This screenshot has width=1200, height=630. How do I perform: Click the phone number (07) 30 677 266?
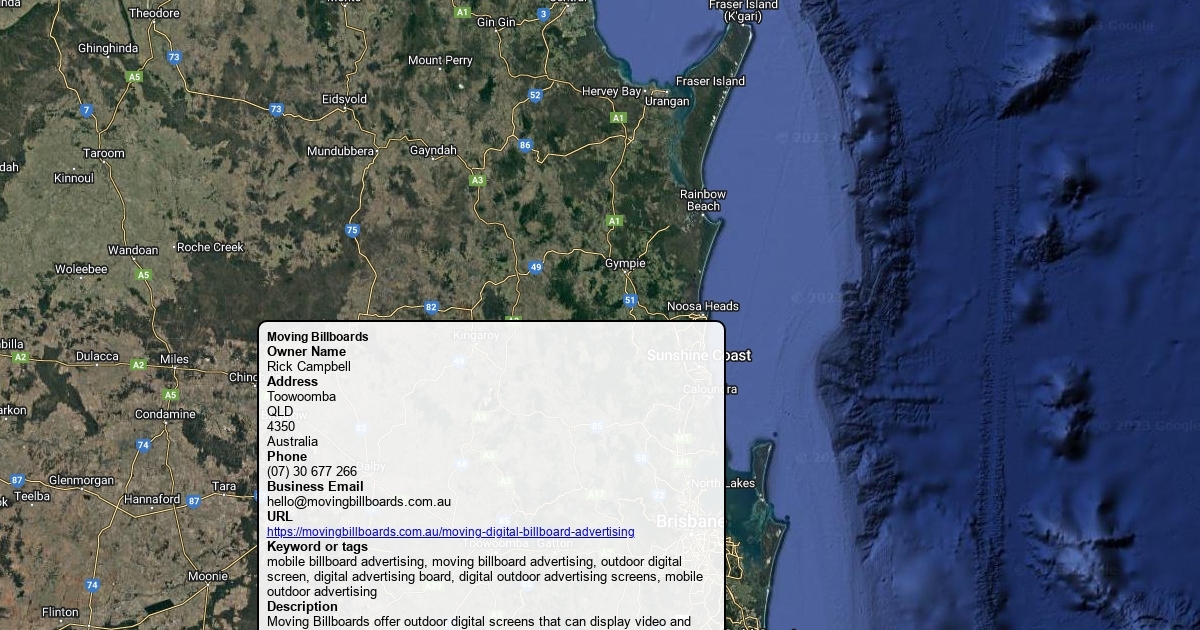pyautogui.click(x=311, y=472)
